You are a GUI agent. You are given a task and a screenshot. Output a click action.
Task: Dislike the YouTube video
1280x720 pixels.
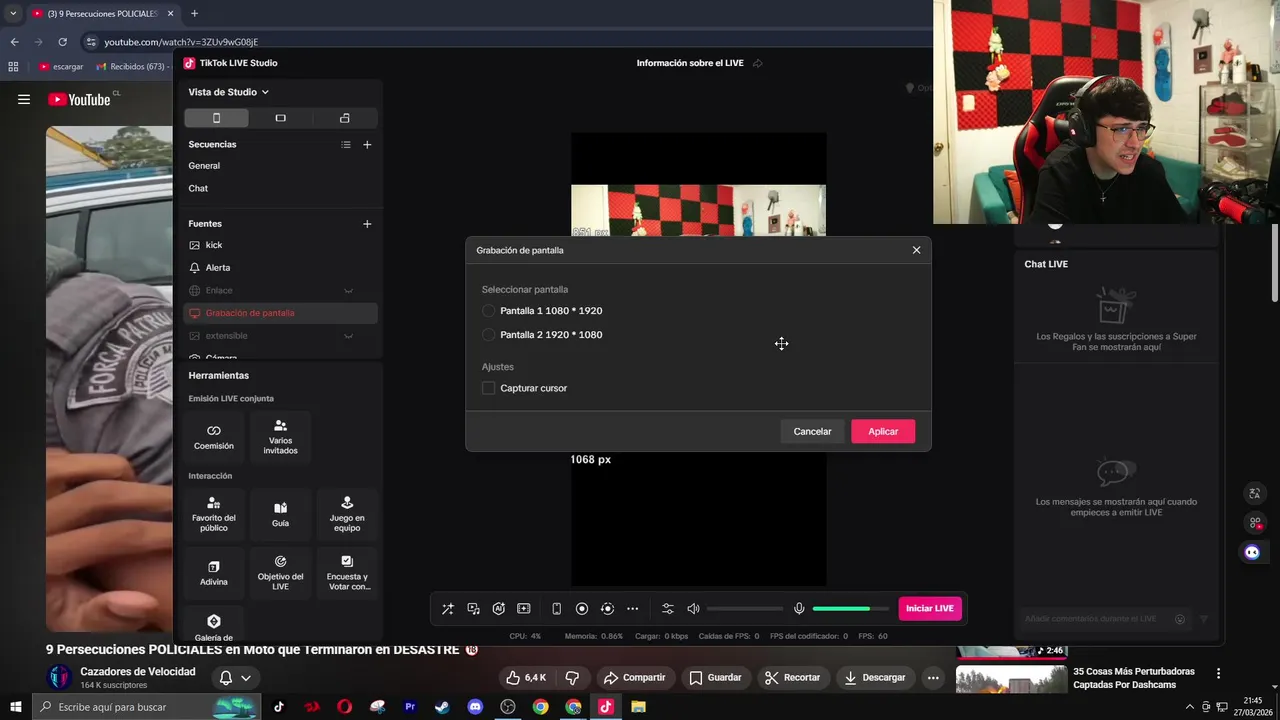click(573, 677)
